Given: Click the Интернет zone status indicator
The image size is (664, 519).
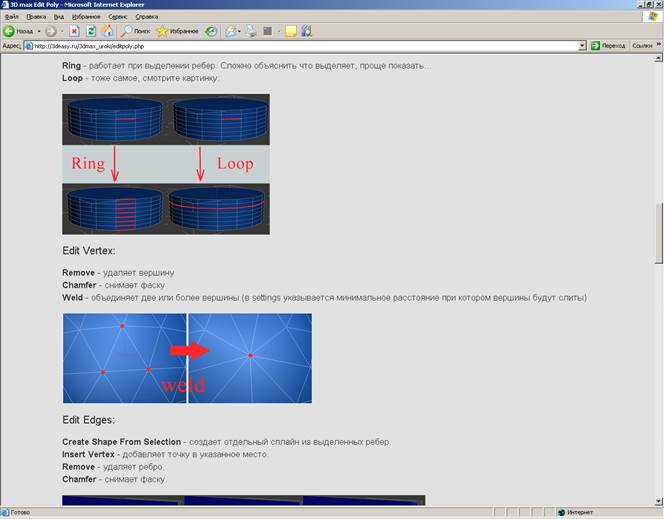Looking at the screenshot, I should pos(577,512).
